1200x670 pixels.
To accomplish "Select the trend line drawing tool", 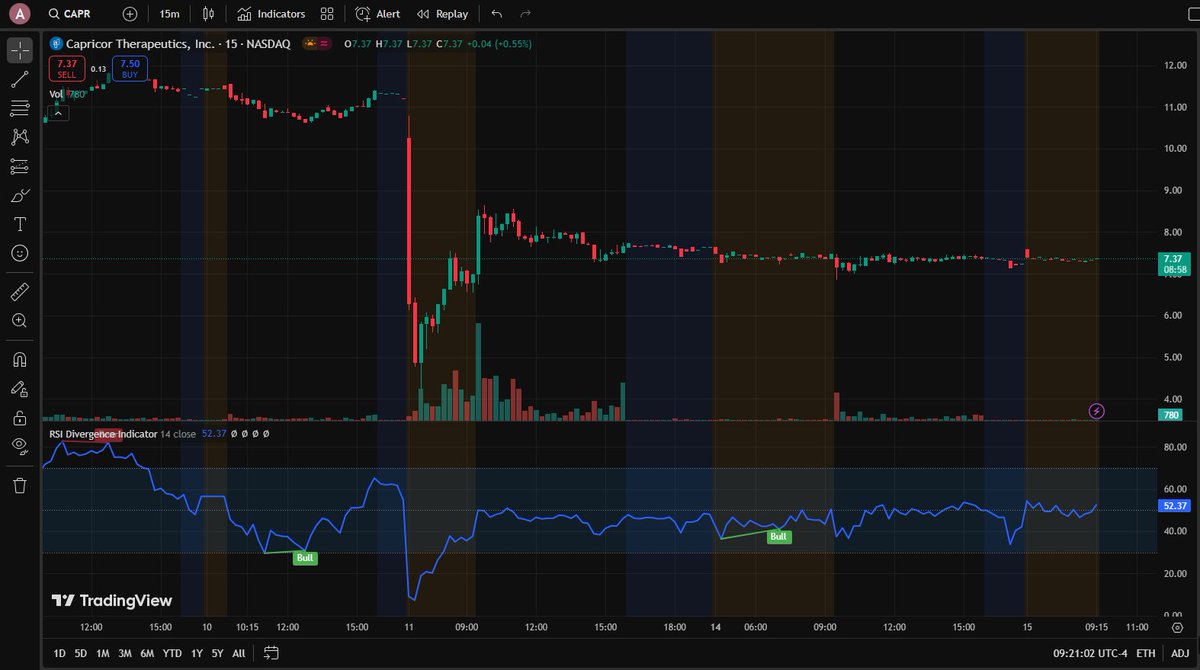I will click(20, 79).
